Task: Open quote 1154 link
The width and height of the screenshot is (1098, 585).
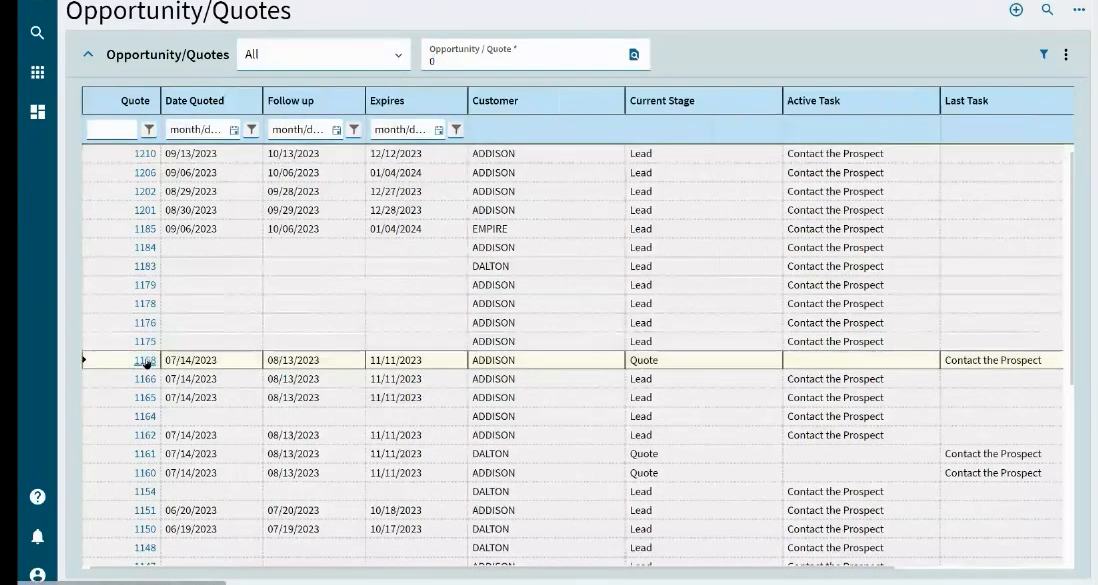Action: 145,492
